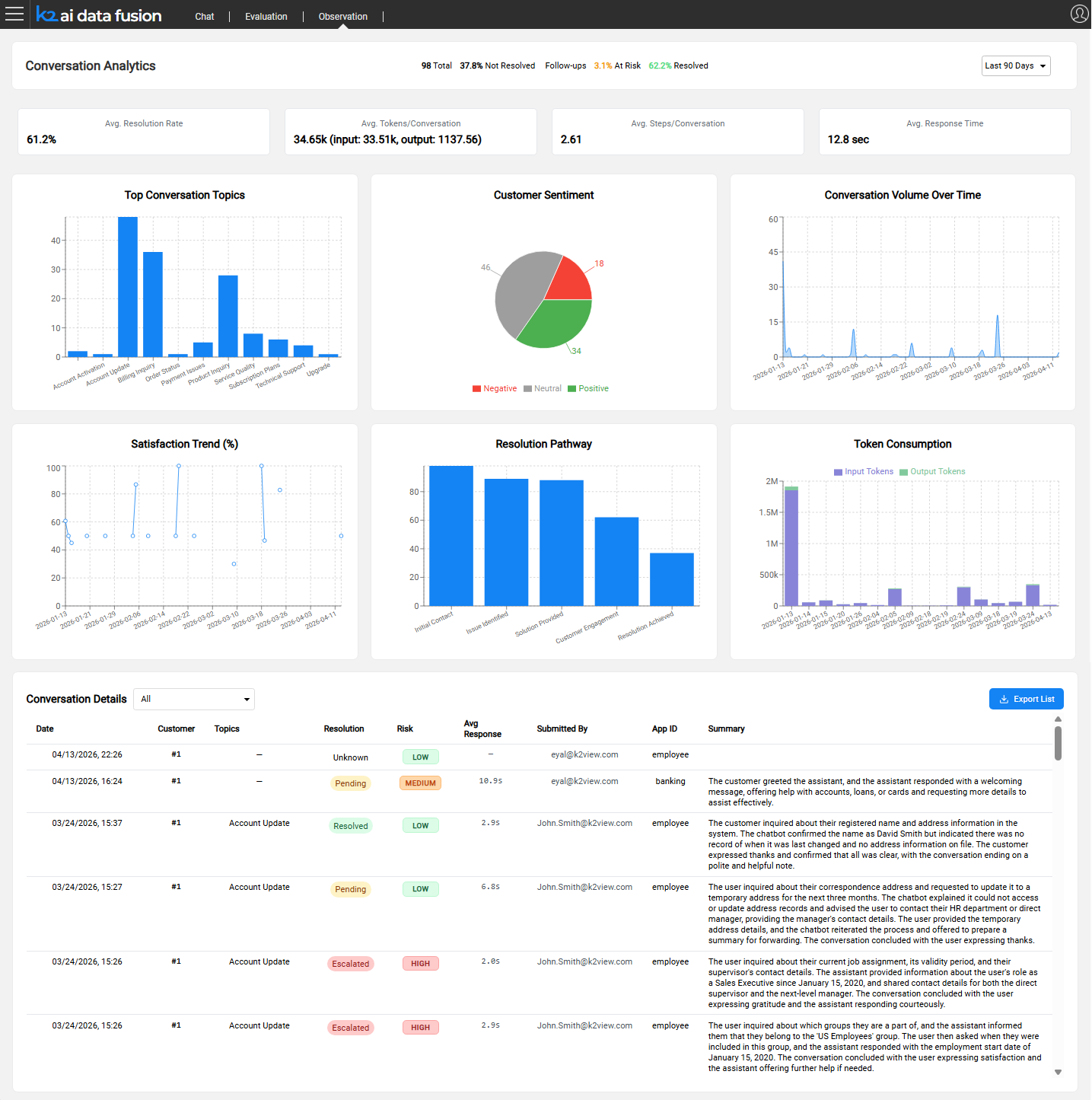Click the LOW risk badge on the first row
Viewport: 1092px width, 1100px height.
point(420,757)
